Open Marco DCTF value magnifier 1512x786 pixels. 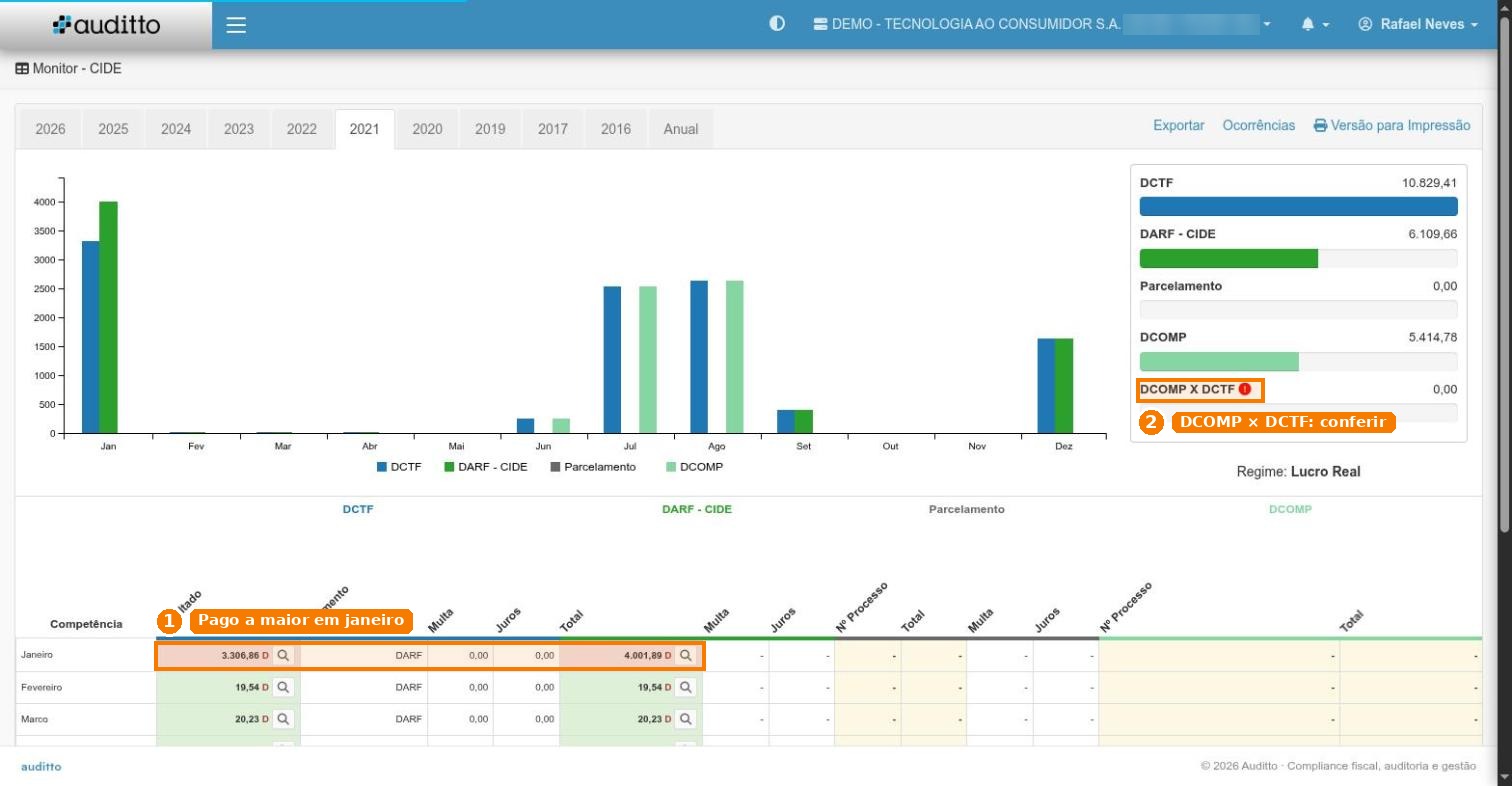[283, 719]
